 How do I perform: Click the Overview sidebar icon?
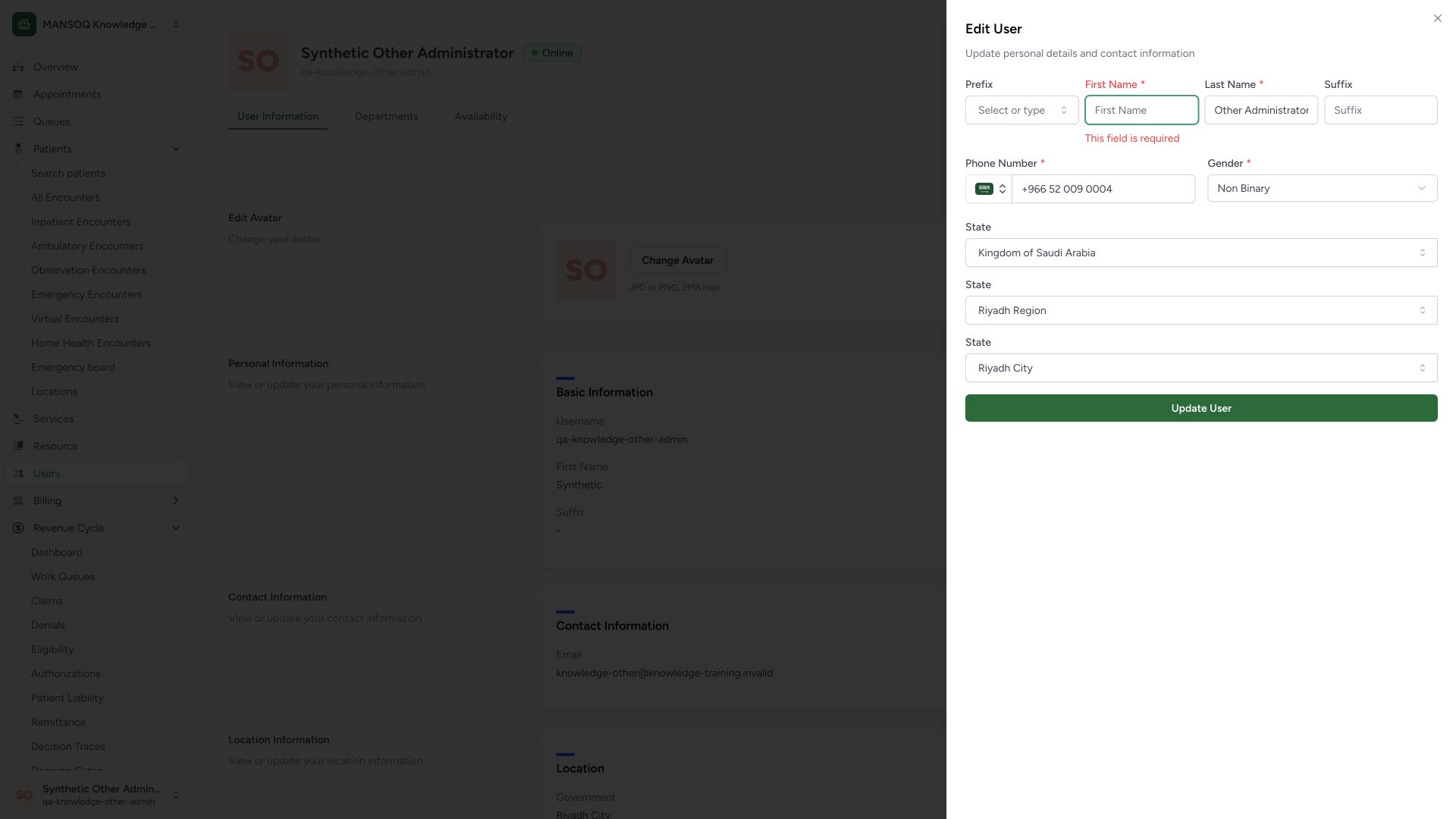point(18,67)
